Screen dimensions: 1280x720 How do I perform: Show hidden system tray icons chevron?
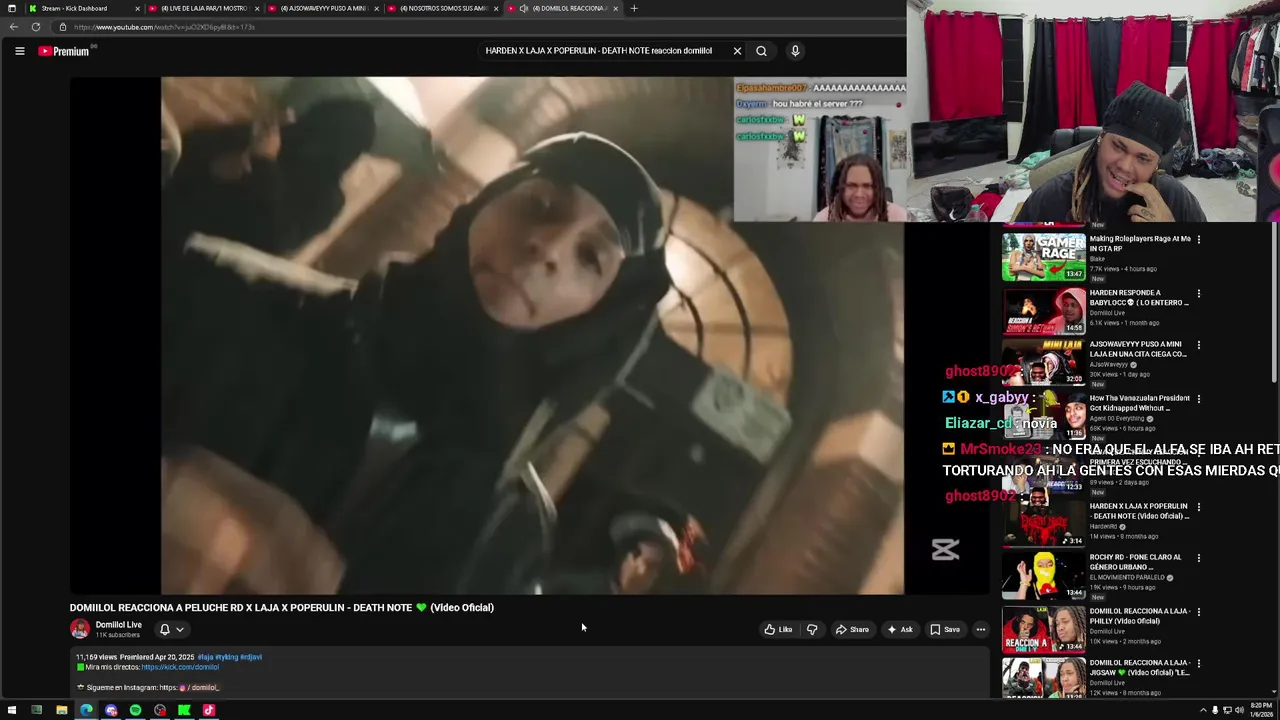tap(1203, 710)
